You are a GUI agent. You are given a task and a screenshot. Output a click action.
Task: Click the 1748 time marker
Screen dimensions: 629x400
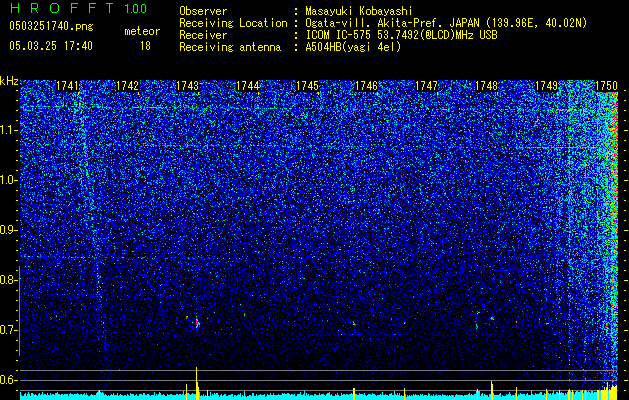[486, 86]
